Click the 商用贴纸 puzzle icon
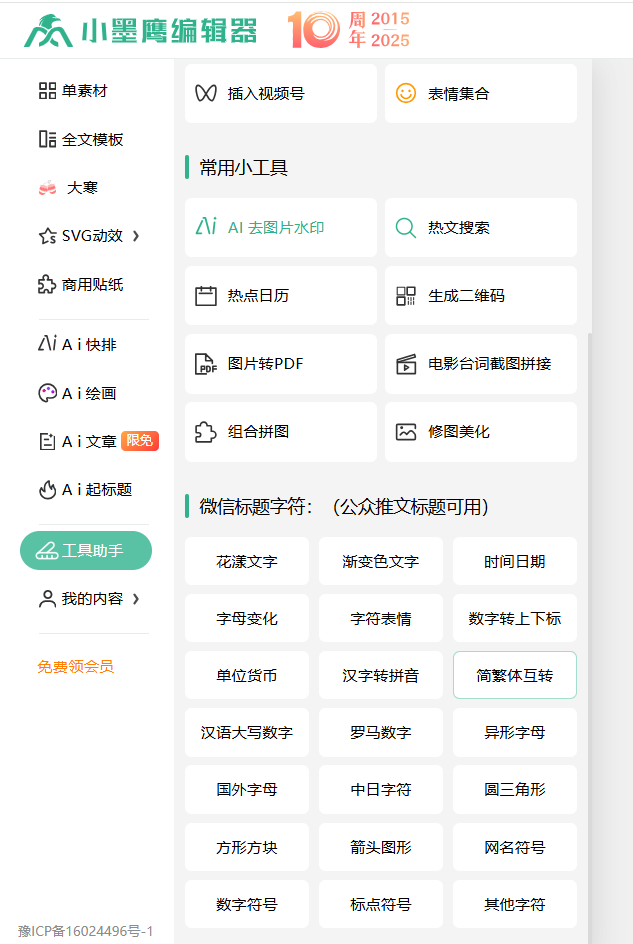 point(47,284)
